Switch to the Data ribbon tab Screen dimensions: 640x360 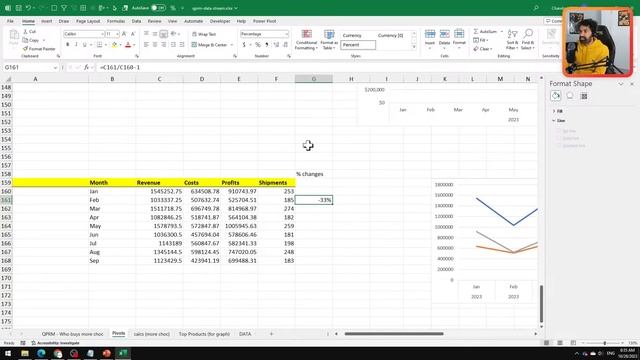[136, 21]
